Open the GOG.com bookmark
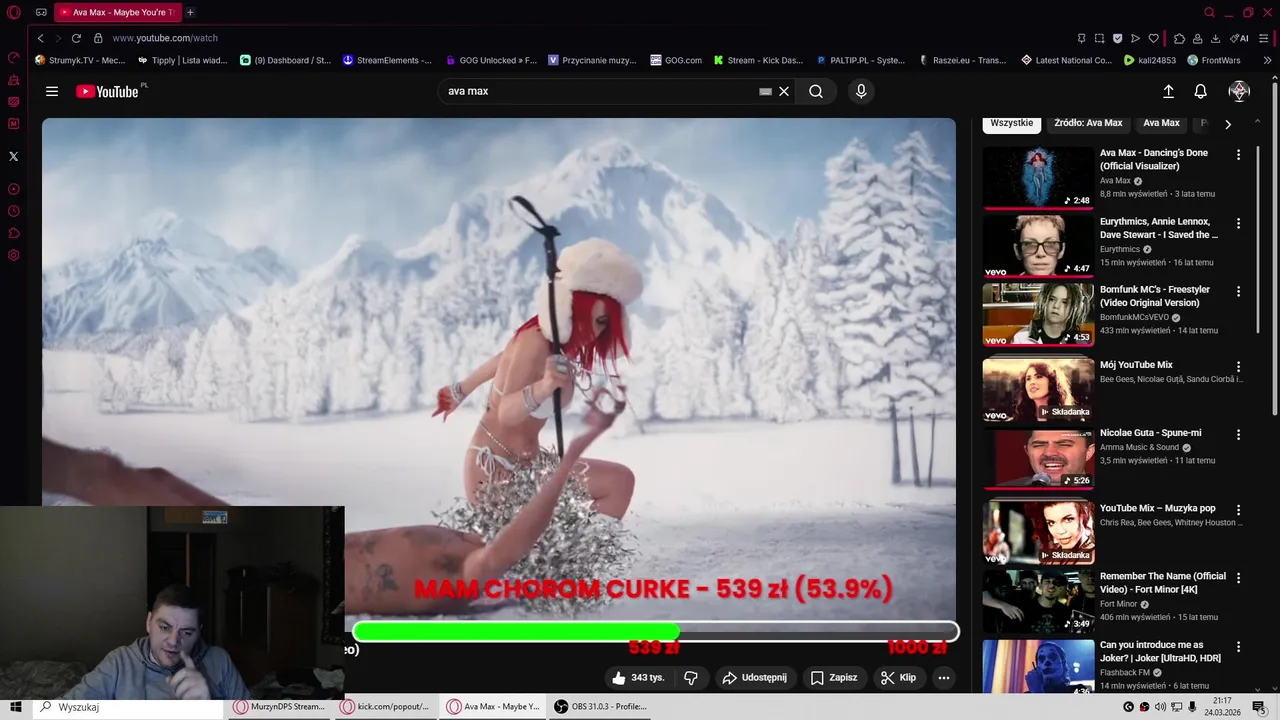The height and width of the screenshot is (720, 1280). 676,60
